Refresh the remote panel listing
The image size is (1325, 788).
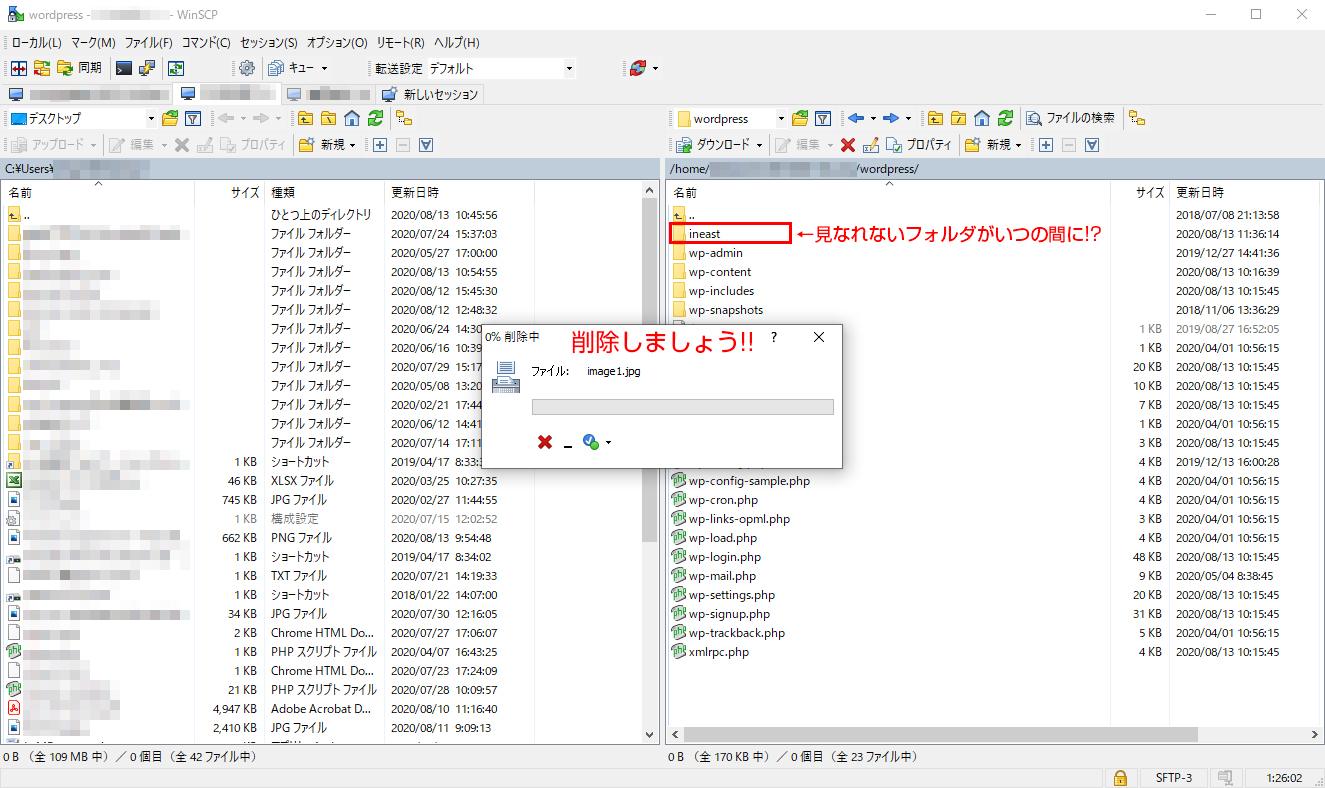pyautogui.click(x=1006, y=118)
